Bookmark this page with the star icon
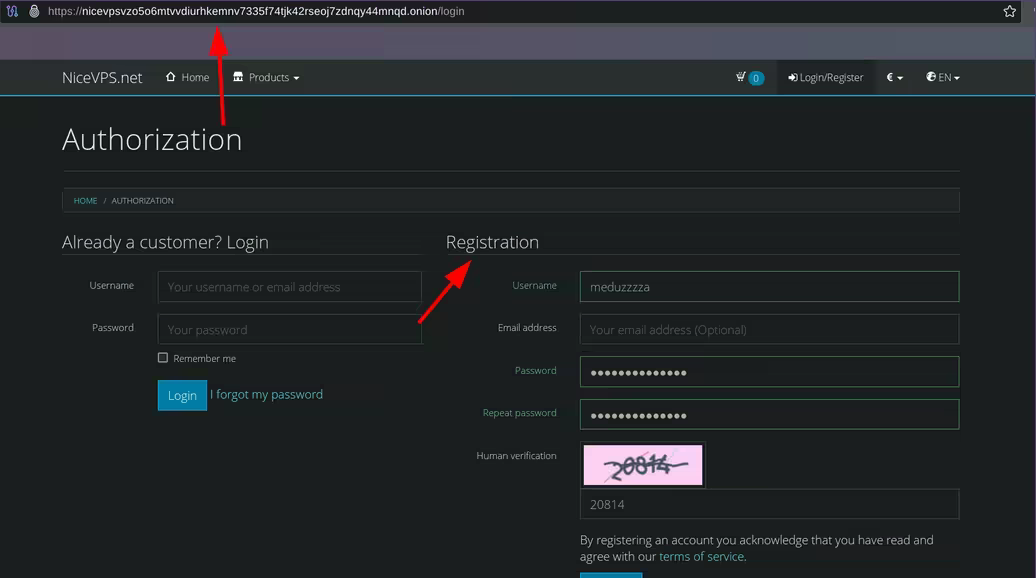 tap(1009, 11)
